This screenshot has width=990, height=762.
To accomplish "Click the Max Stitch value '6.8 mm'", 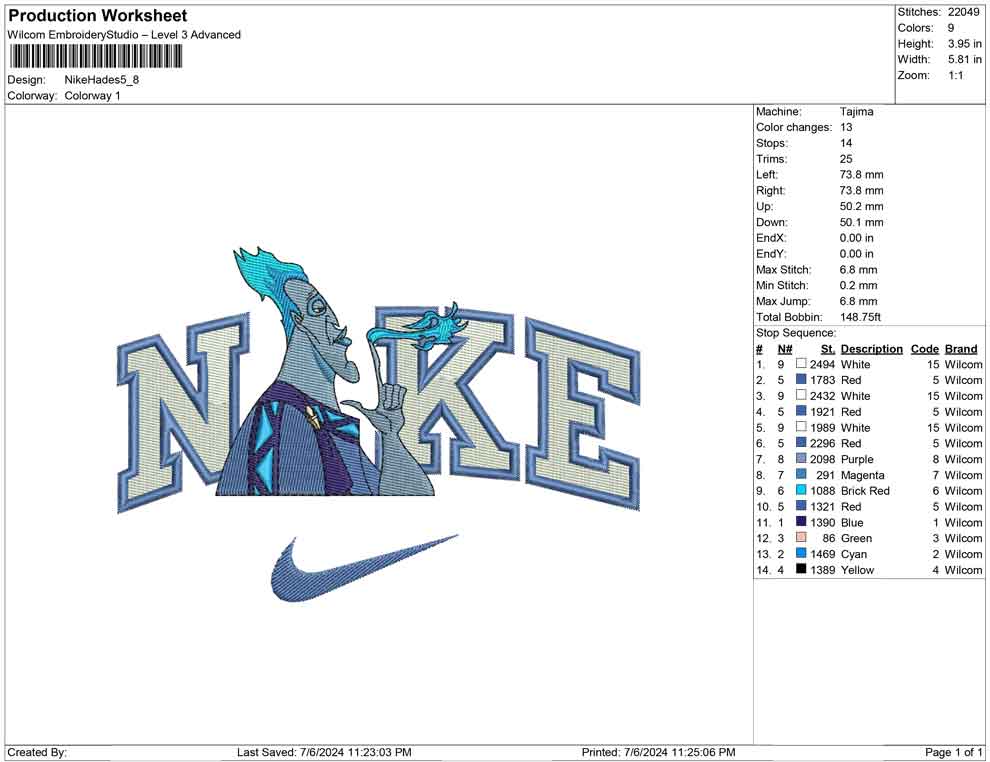I will pos(859,269).
